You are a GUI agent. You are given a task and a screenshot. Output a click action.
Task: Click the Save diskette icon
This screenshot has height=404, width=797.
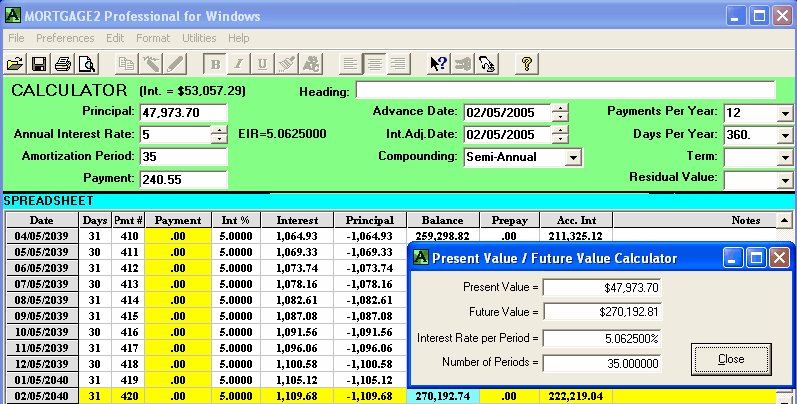tap(39, 64)
